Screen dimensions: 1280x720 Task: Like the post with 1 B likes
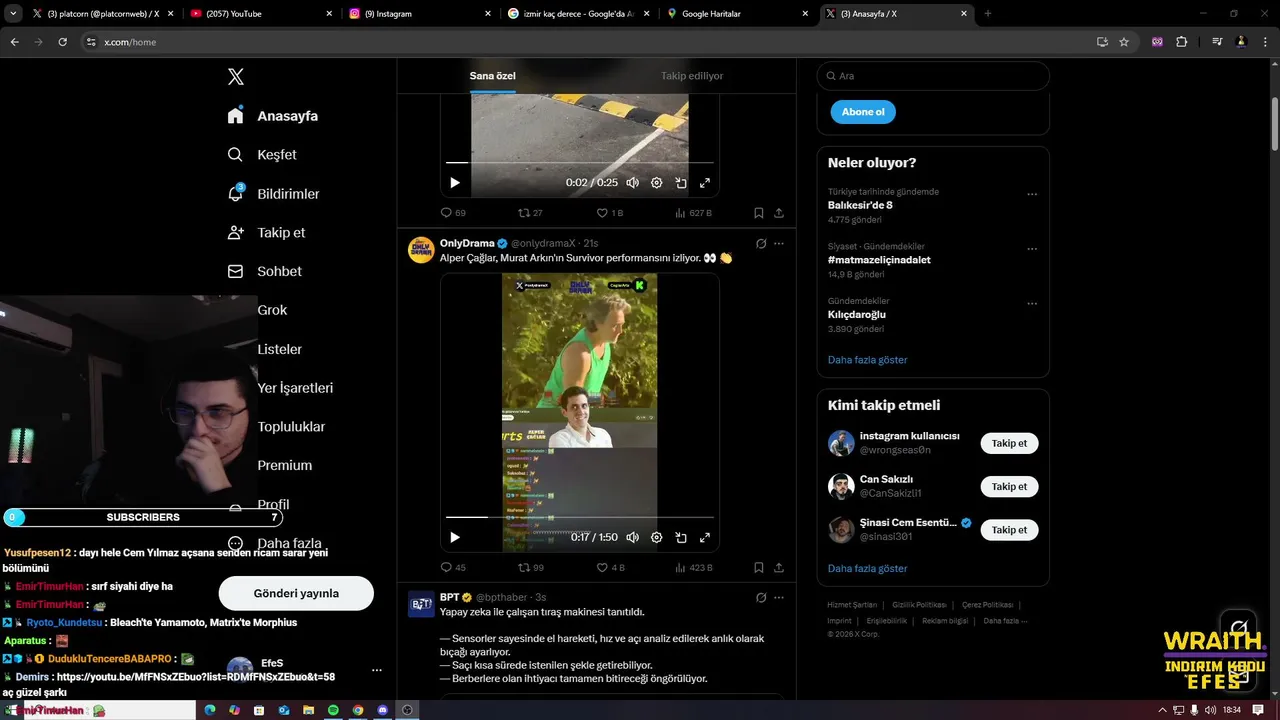click(x=610, y=213)
